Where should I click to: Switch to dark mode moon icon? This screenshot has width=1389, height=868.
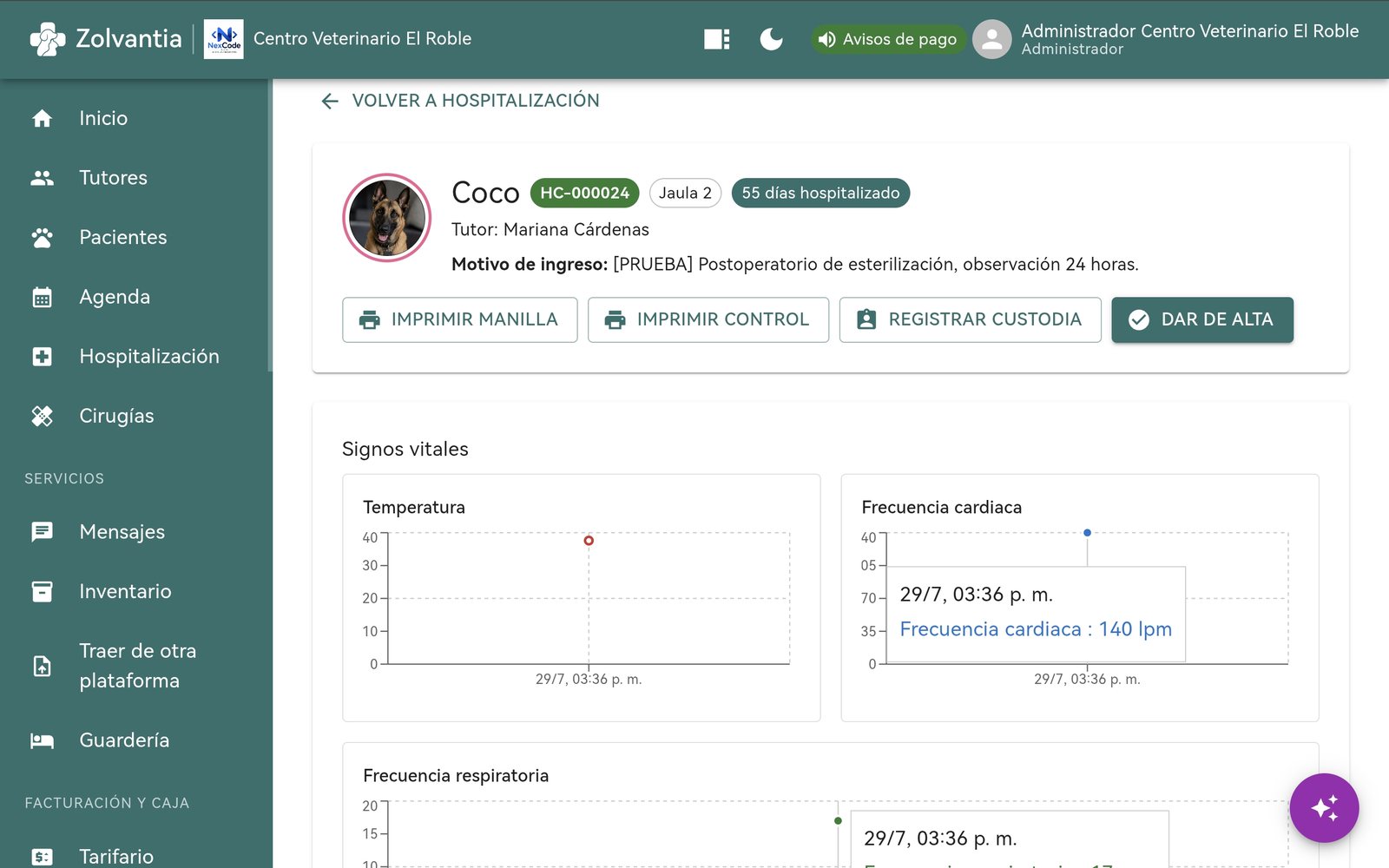pos(771,39)
